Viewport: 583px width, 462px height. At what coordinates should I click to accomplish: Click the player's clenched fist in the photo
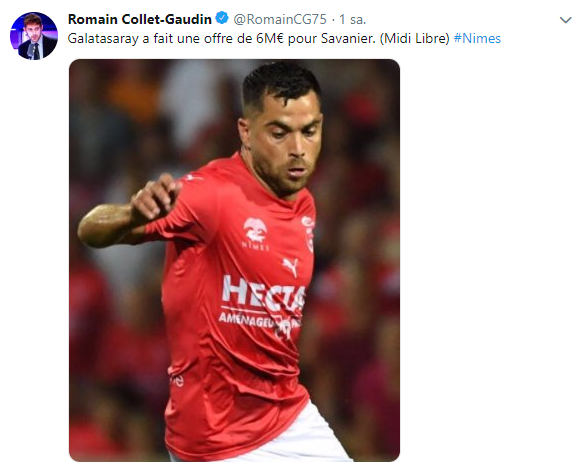point(154,196)
